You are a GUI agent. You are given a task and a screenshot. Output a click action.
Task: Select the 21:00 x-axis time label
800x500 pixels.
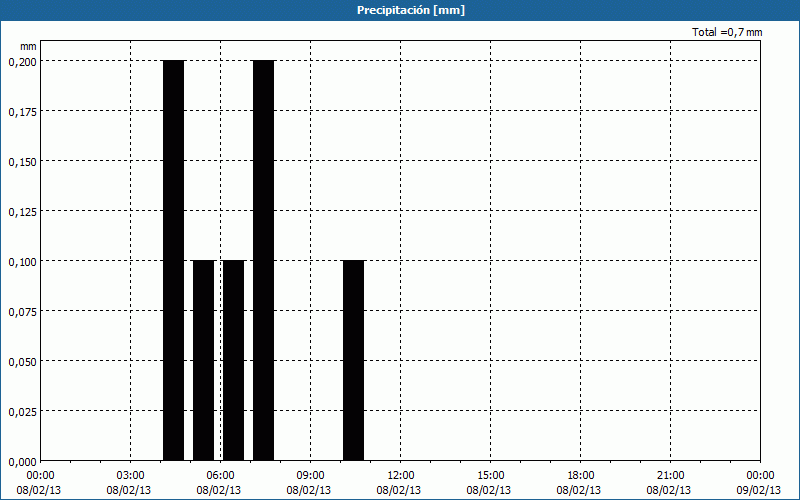pos(670,476)
